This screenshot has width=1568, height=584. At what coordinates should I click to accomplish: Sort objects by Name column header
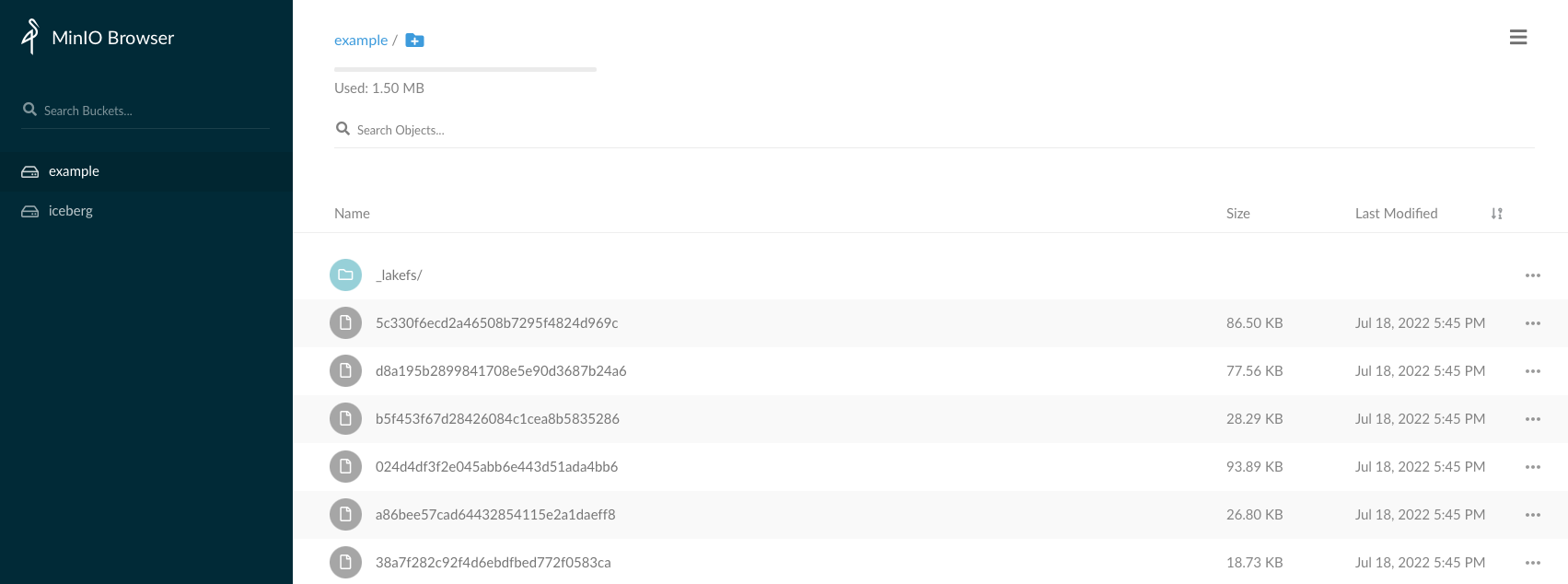tap(352, 214)
